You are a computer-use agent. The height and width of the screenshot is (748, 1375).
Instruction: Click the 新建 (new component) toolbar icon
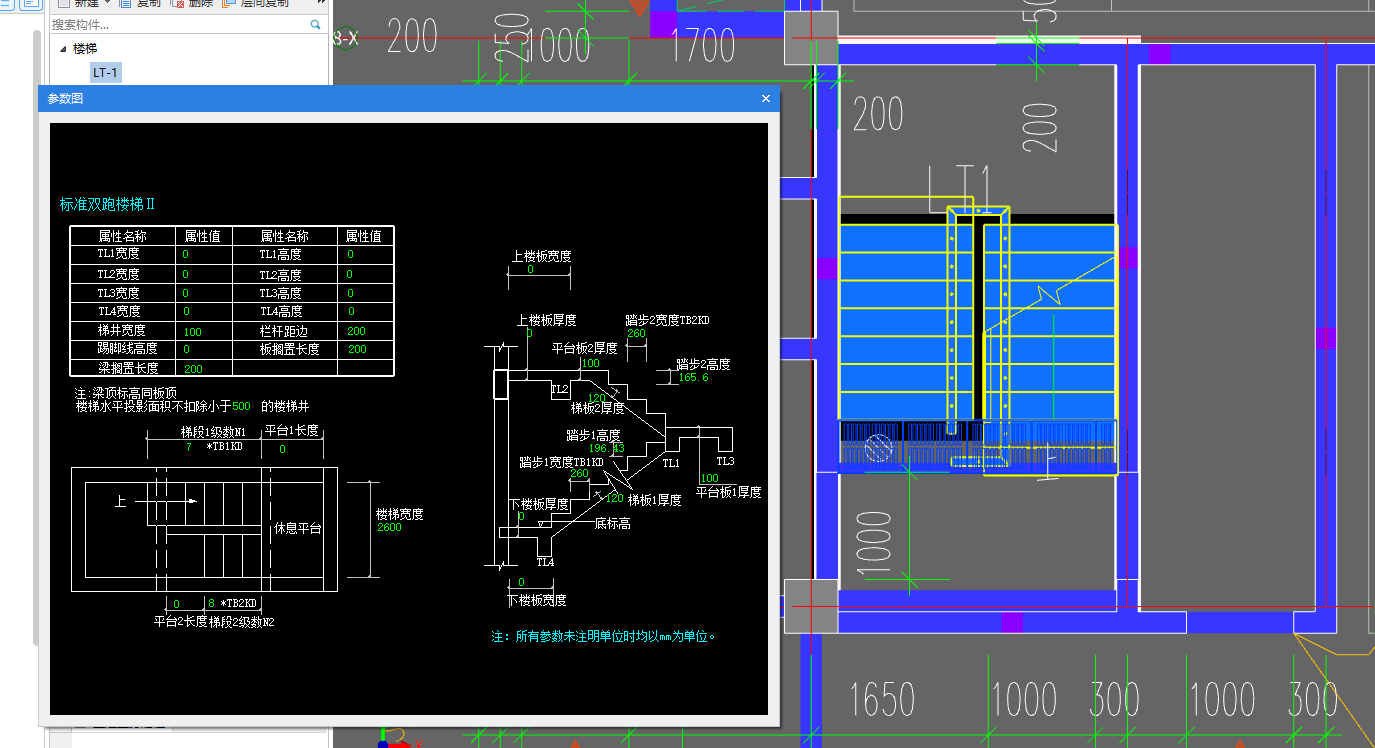pos(62,3)
